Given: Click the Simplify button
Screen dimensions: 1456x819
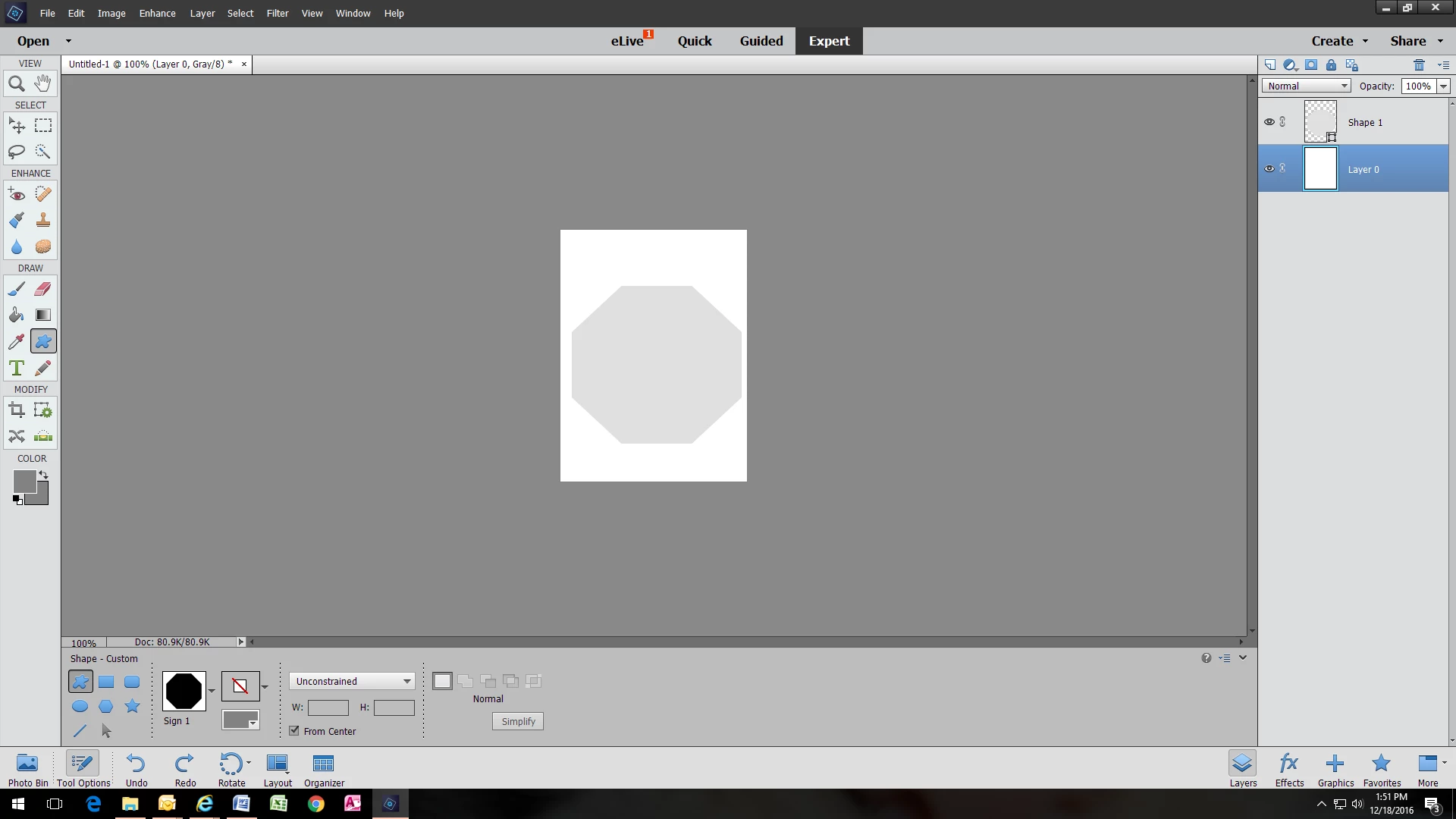Looking at the screenshot, I should click(x=518, y=721).
